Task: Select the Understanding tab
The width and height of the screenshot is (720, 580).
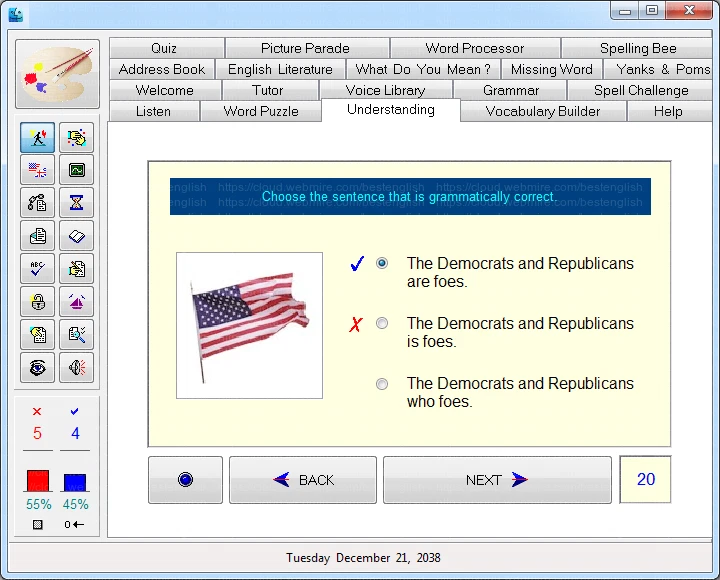Action: pos(391,110)
